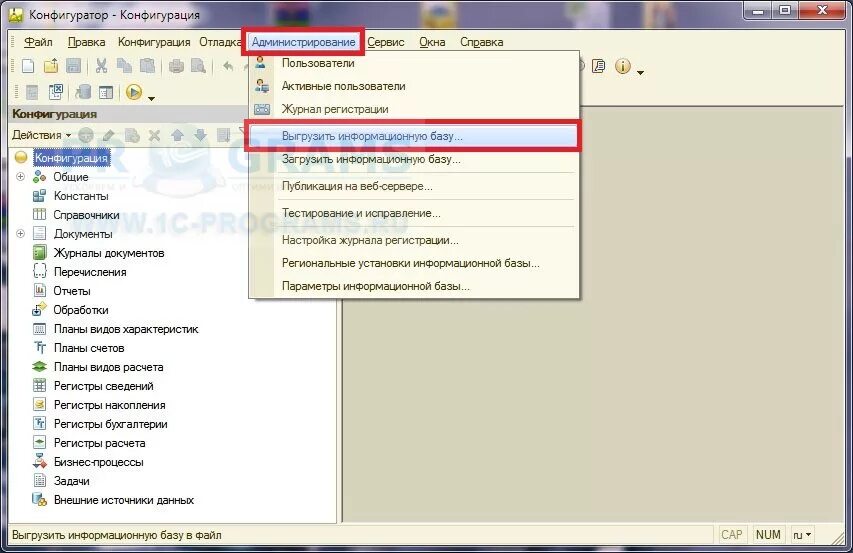Select Планы видов характеристик in the tree
The image size is (853, 553).
126,329
